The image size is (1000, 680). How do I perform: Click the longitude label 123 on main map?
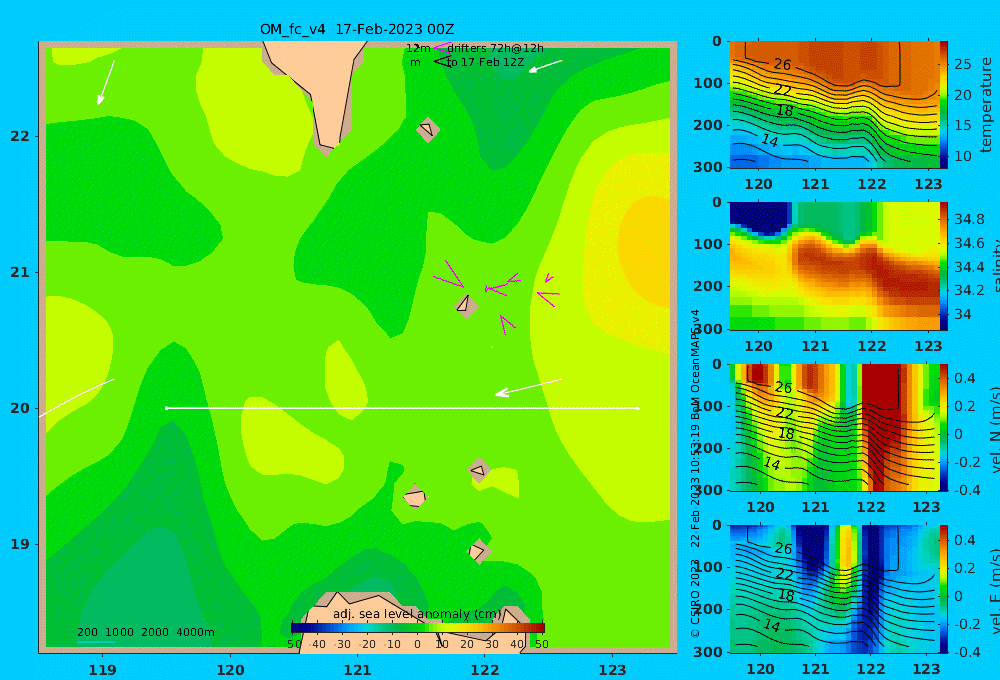coord(613,670)
